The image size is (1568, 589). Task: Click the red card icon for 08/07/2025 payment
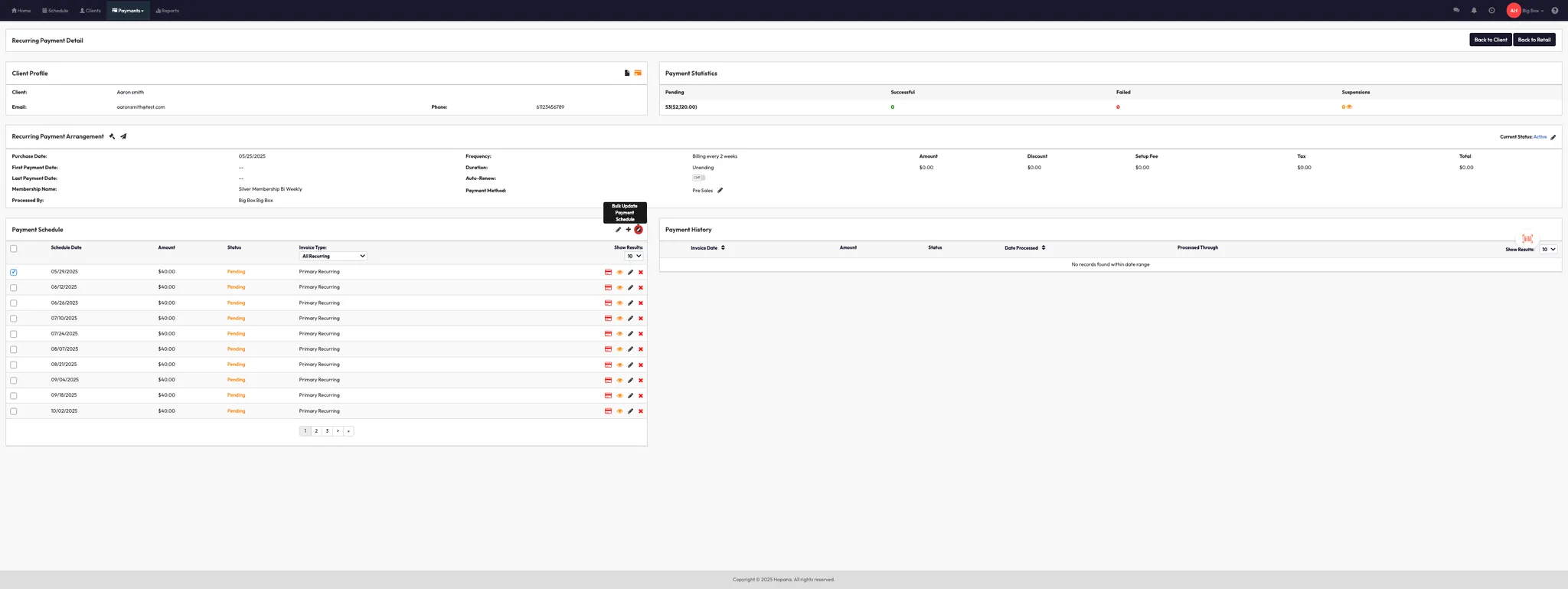pos(608,349)
